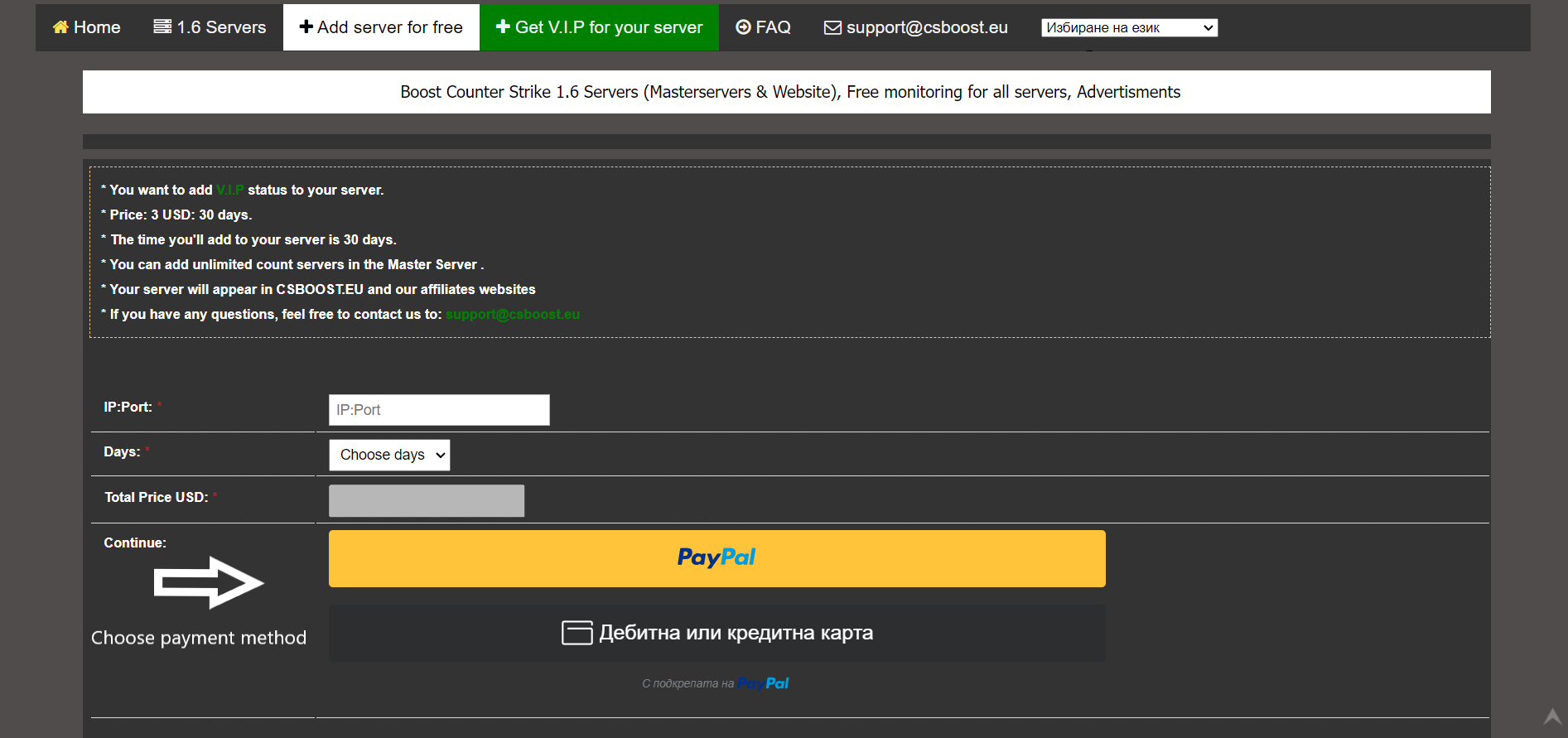Open the FAQ page
This screenshot has width=1568, height=738.
pos(763,27)
